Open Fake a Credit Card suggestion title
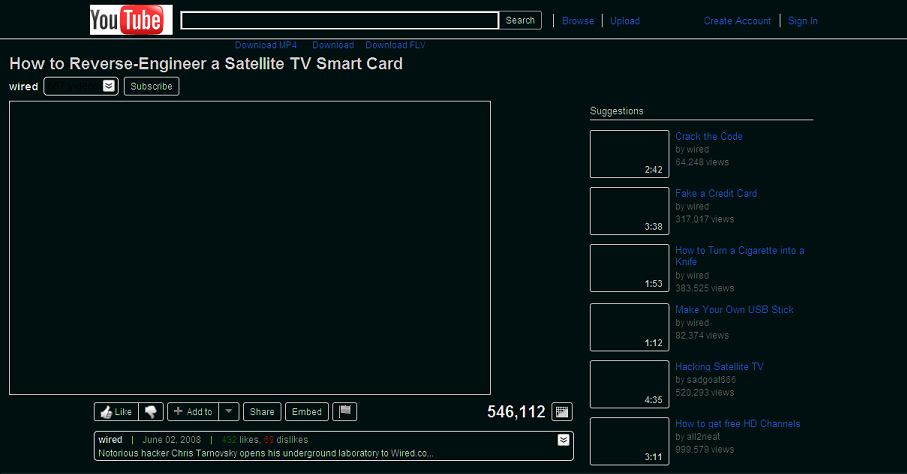The image size is (907, 474). click(716, 193)
